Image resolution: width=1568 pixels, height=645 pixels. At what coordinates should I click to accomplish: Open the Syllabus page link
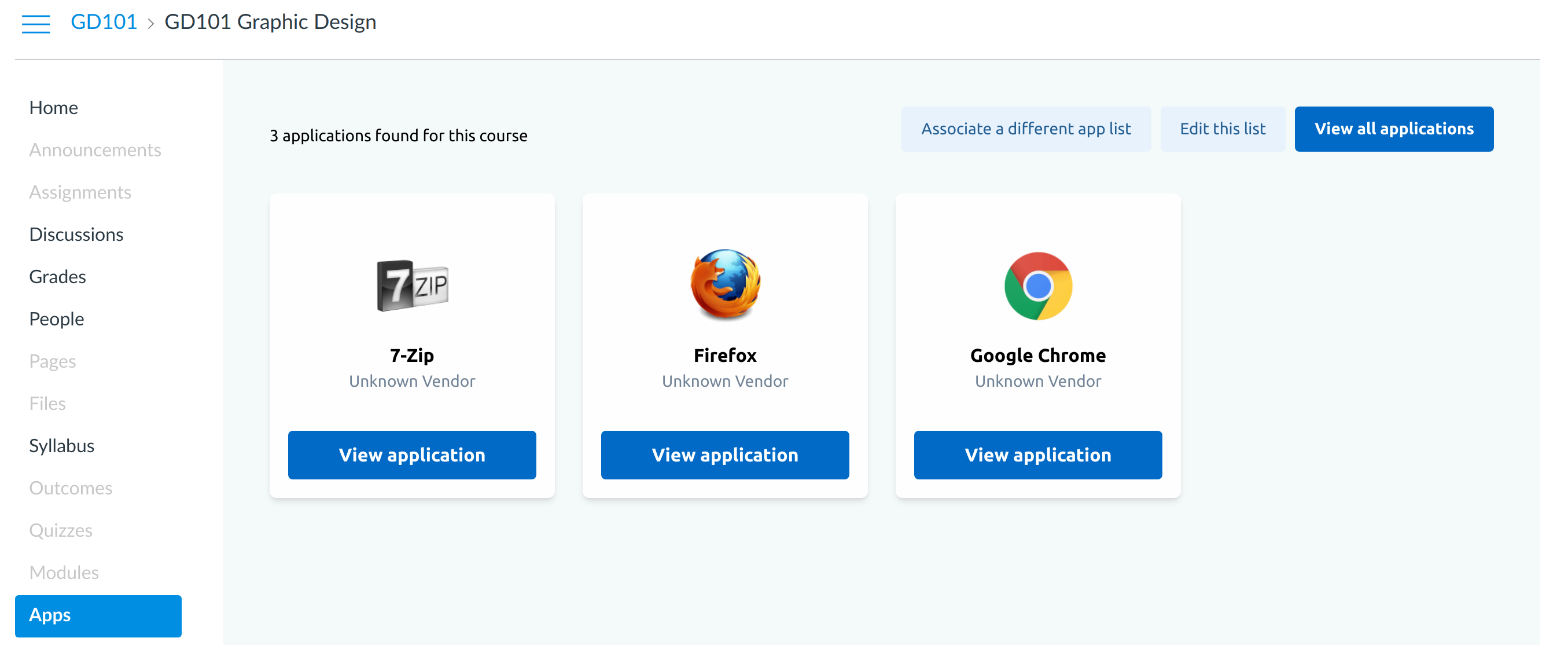(x=61, y=446)
